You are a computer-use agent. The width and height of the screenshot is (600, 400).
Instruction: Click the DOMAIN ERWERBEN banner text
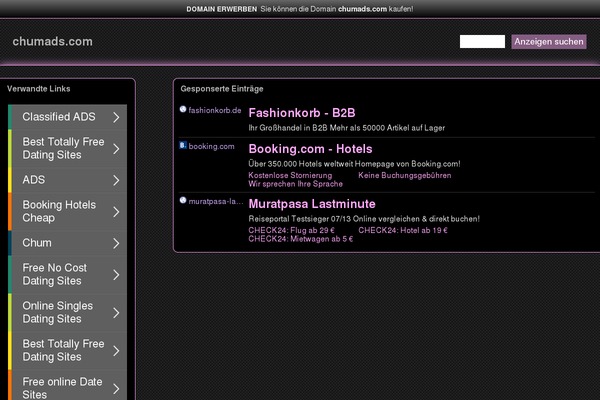[222, 9]
